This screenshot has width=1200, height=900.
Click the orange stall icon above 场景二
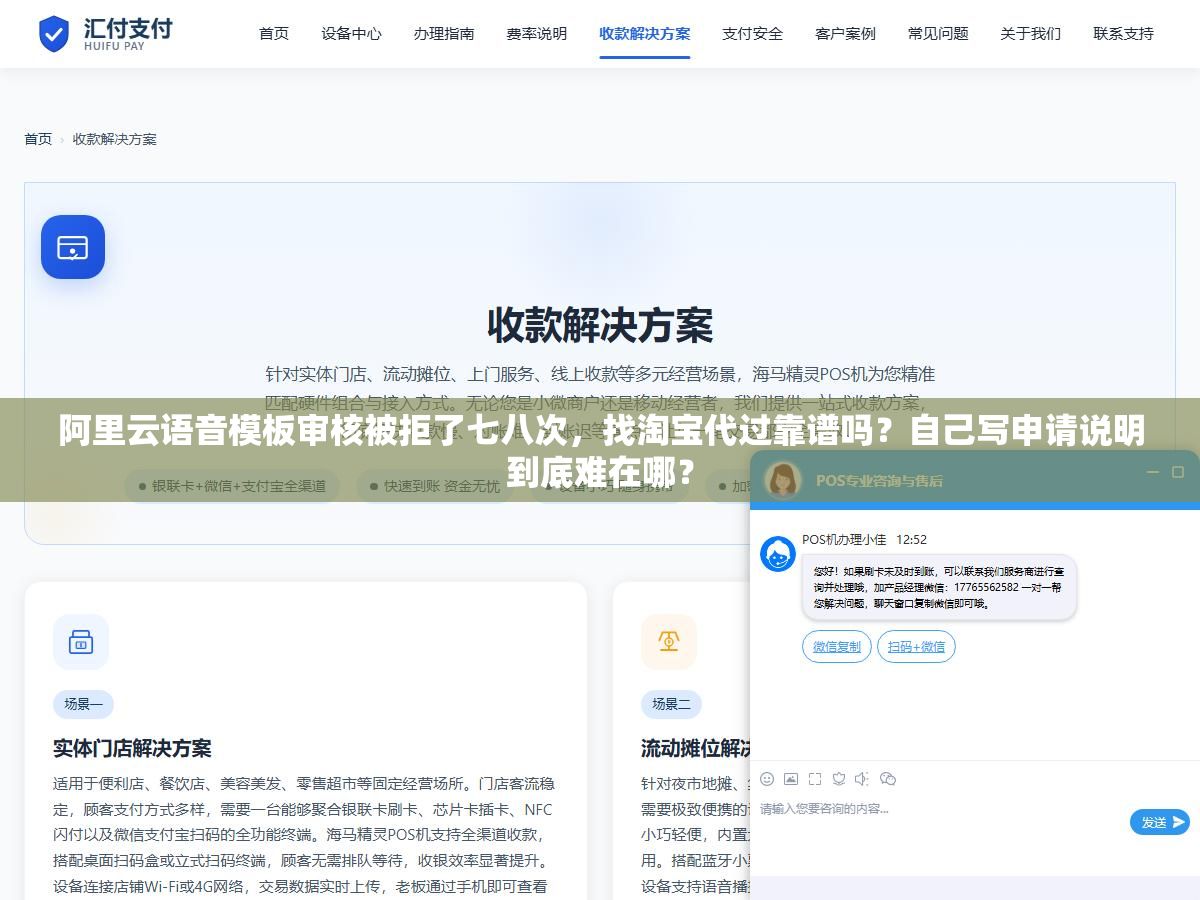(669, 642)
